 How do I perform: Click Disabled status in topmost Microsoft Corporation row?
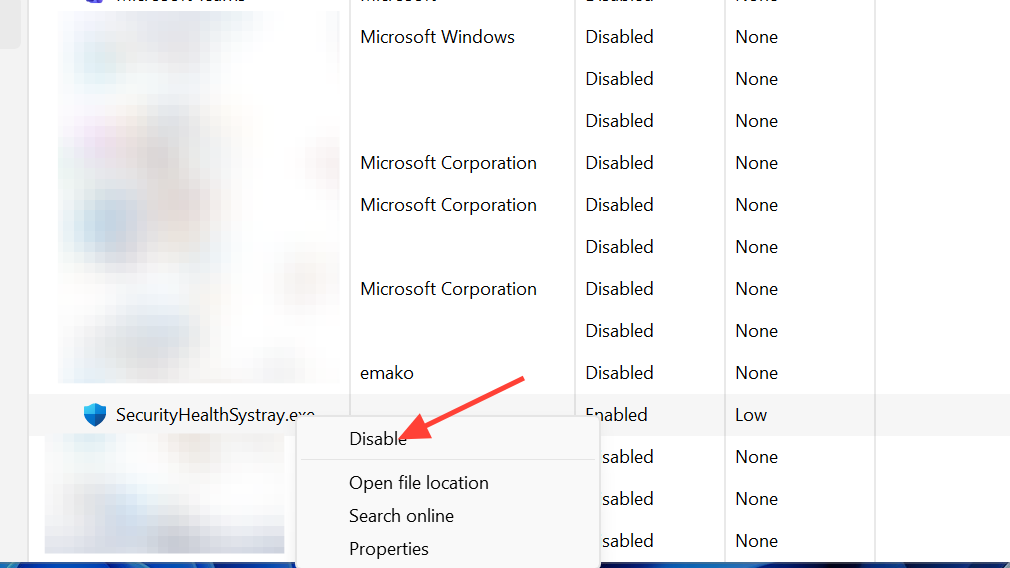[619, 163]
